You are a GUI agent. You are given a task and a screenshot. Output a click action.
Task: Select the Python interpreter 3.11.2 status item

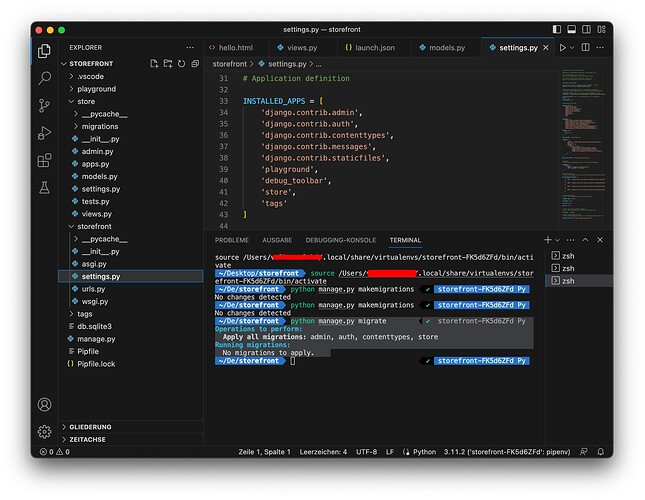click(507, 452)
